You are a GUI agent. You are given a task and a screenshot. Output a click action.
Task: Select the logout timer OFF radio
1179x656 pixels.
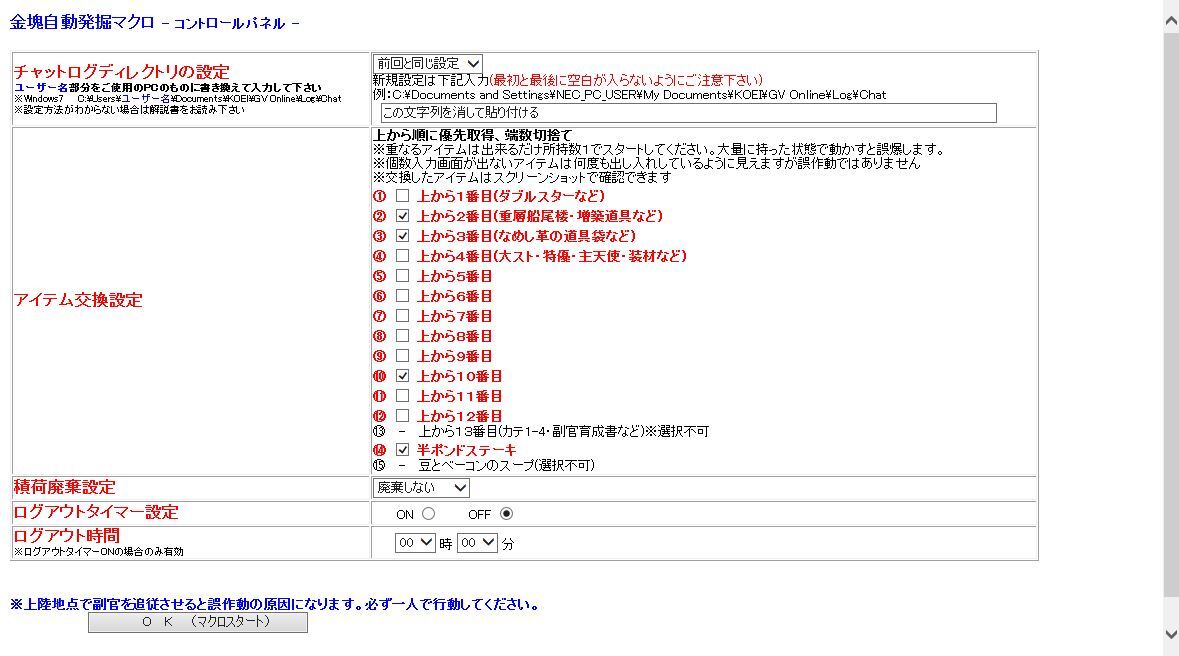(506, 514)
